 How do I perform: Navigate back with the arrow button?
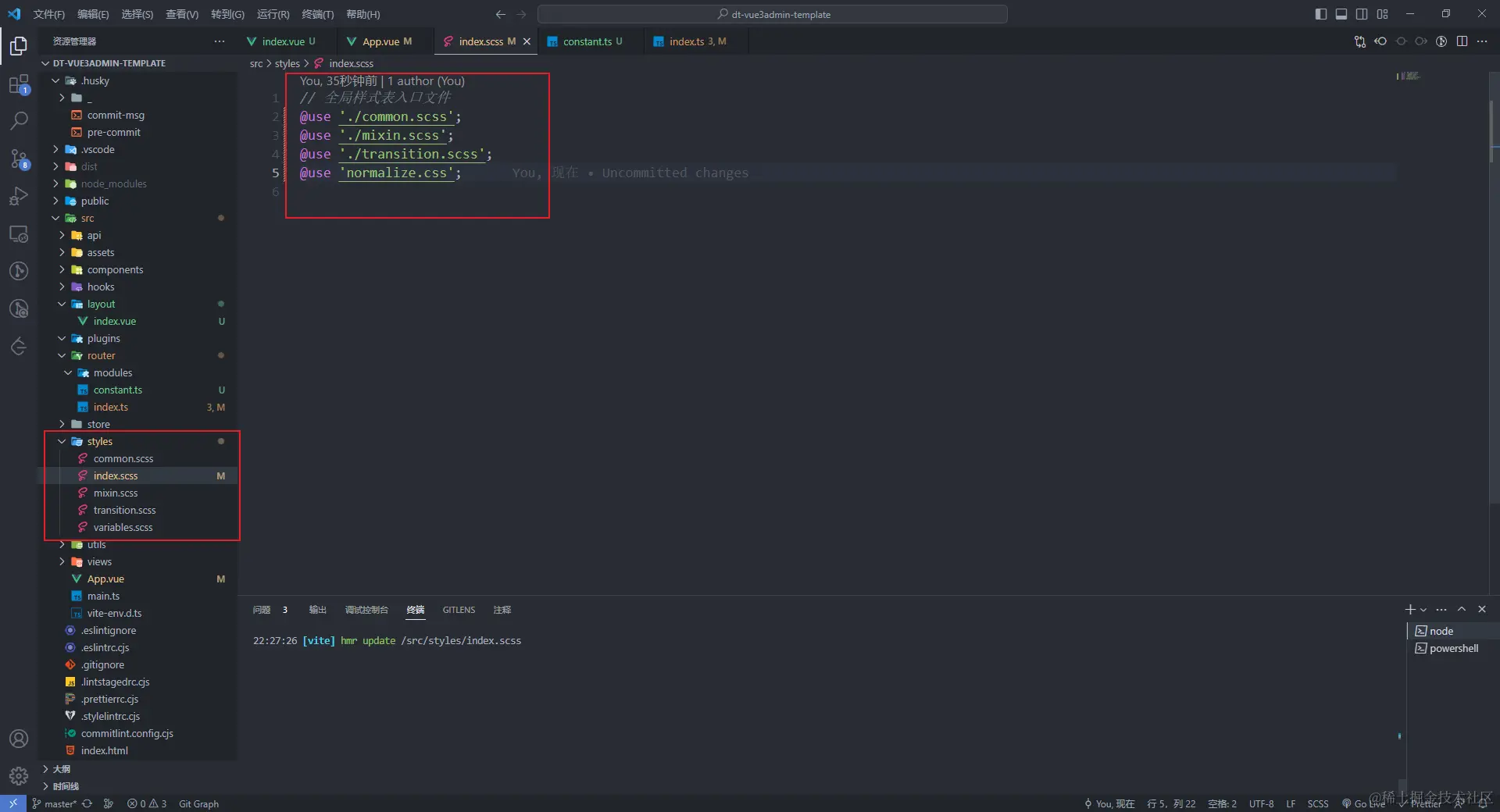tap(501, 14)
